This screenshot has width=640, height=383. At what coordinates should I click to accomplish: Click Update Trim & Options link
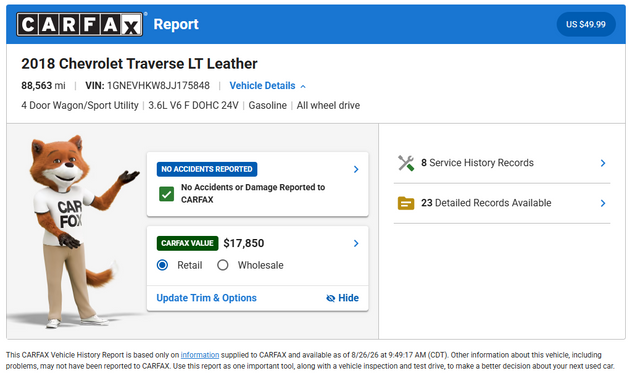point(207,298)
